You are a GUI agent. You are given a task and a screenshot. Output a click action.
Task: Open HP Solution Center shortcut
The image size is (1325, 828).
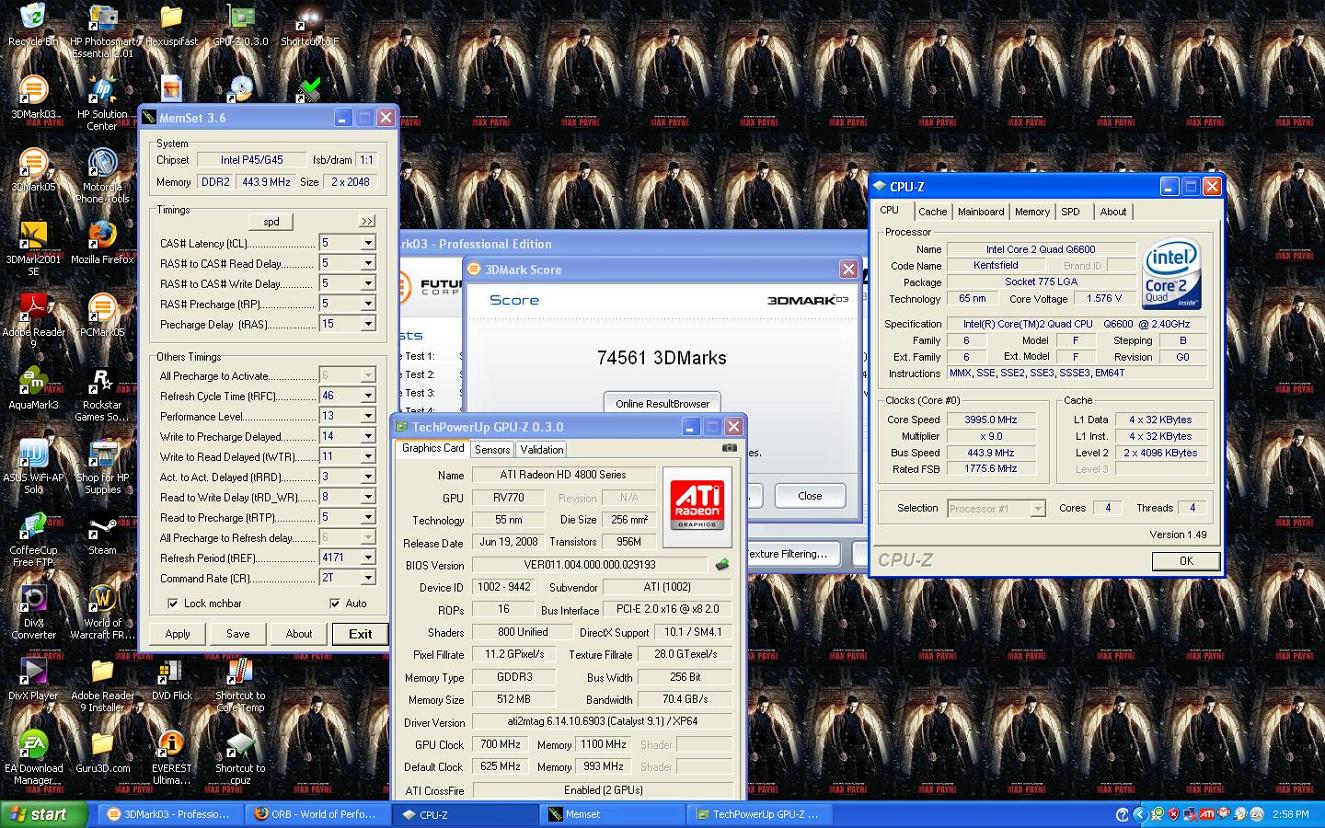click(102, 103)
